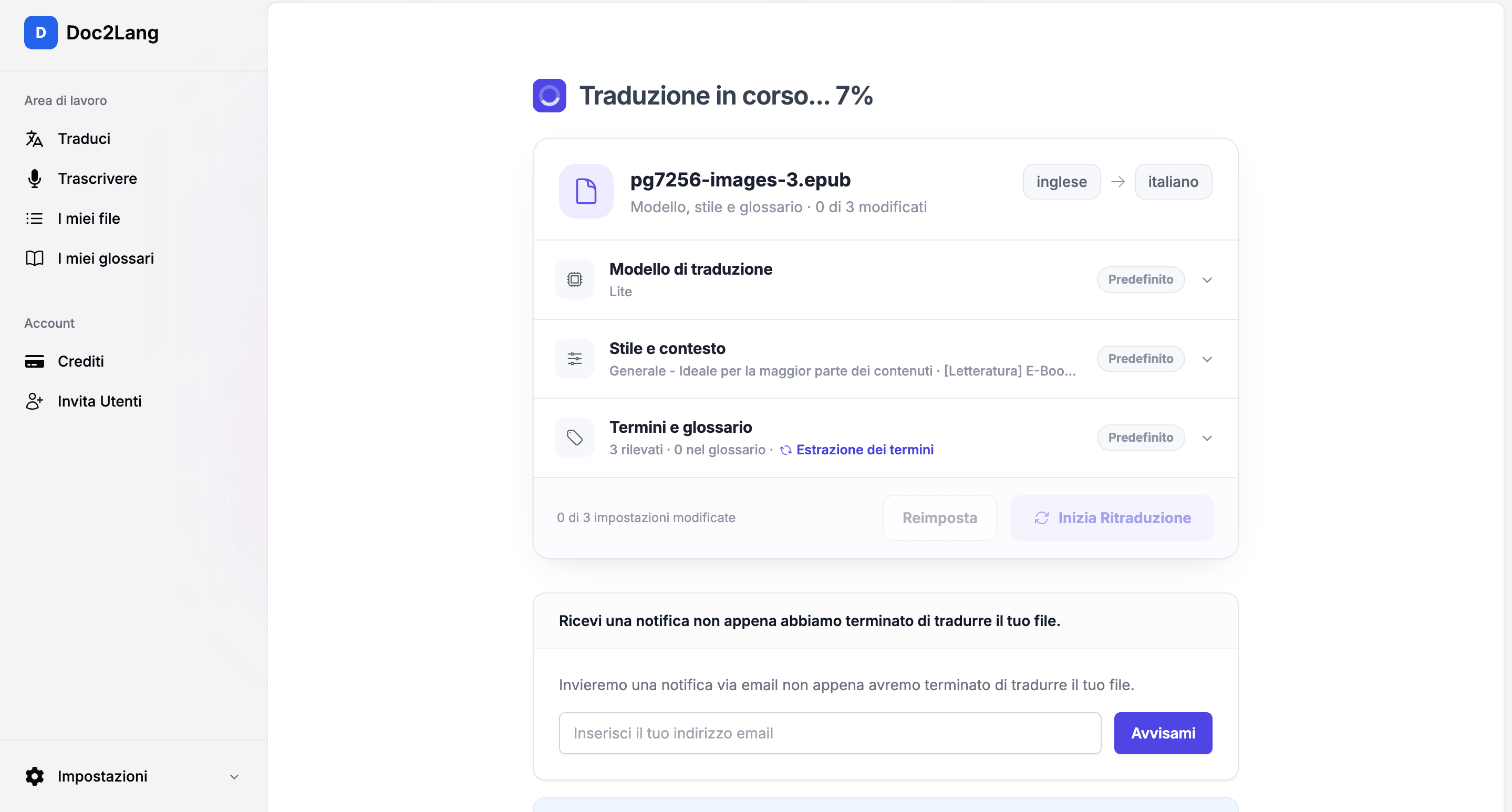Click the I miei file list icon

(x=35, y=218)
